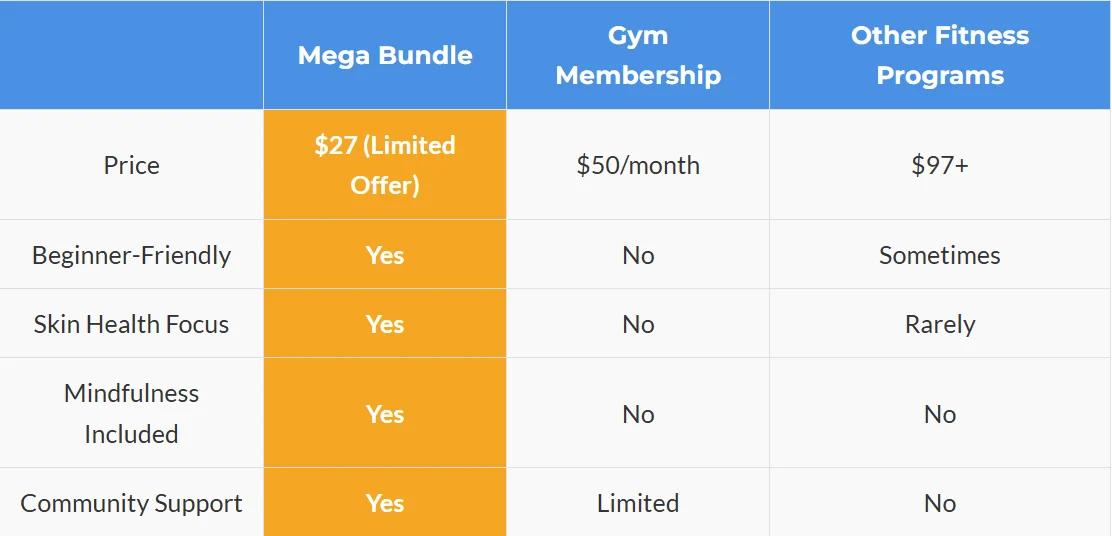The height and width of the screenshot is (536, 1112).
Task: Select the Community Support row label
Action: [x=132, y=503]
